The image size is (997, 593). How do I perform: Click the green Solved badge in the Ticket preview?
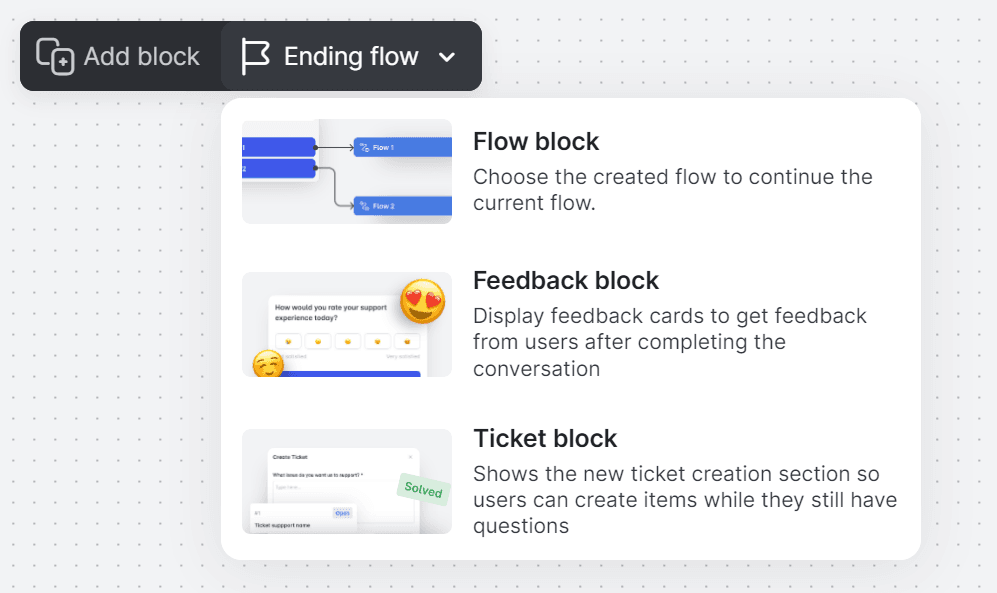tap(423, 489)
